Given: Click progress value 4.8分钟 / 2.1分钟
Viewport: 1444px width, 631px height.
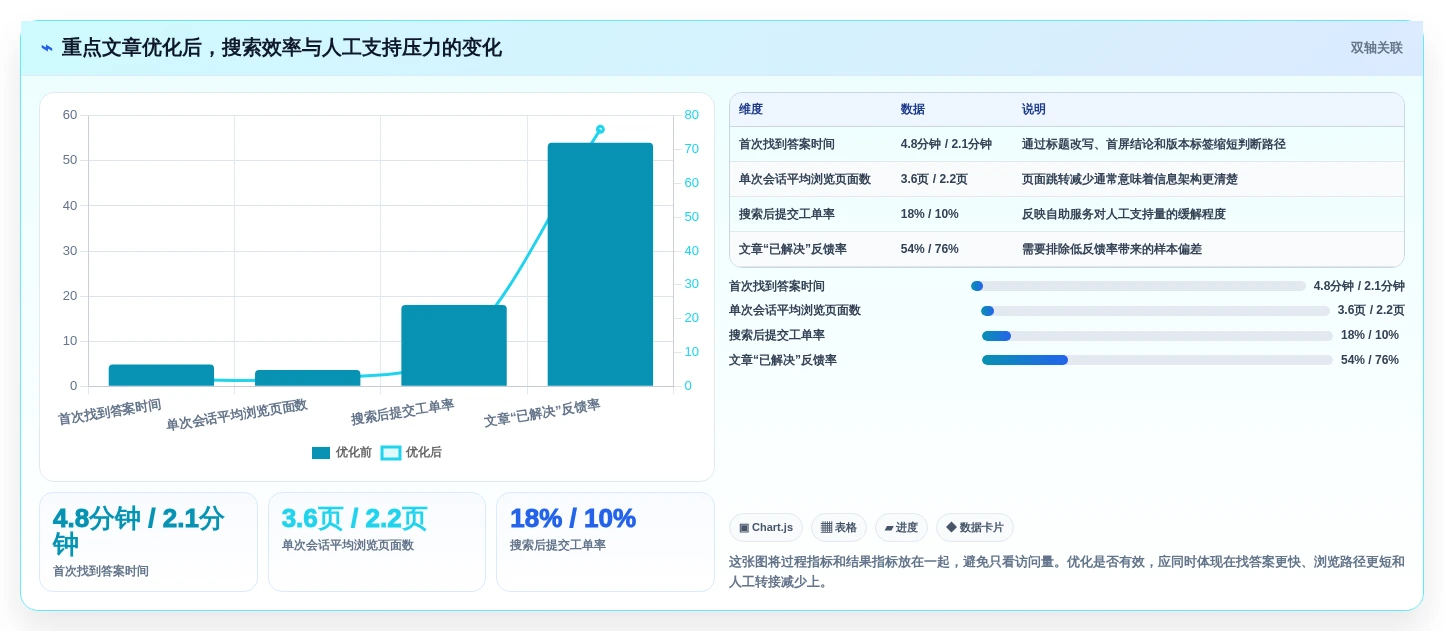Looking at the screenshot, I should point(1359,286).
